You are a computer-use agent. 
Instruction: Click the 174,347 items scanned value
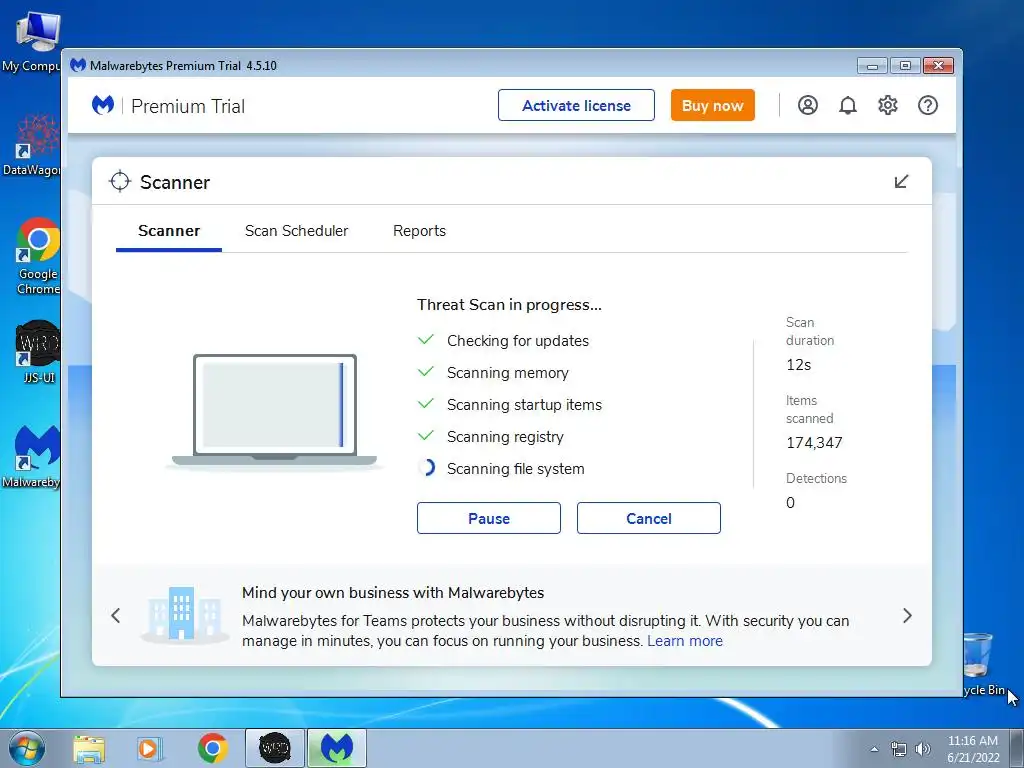click(814, 443)
